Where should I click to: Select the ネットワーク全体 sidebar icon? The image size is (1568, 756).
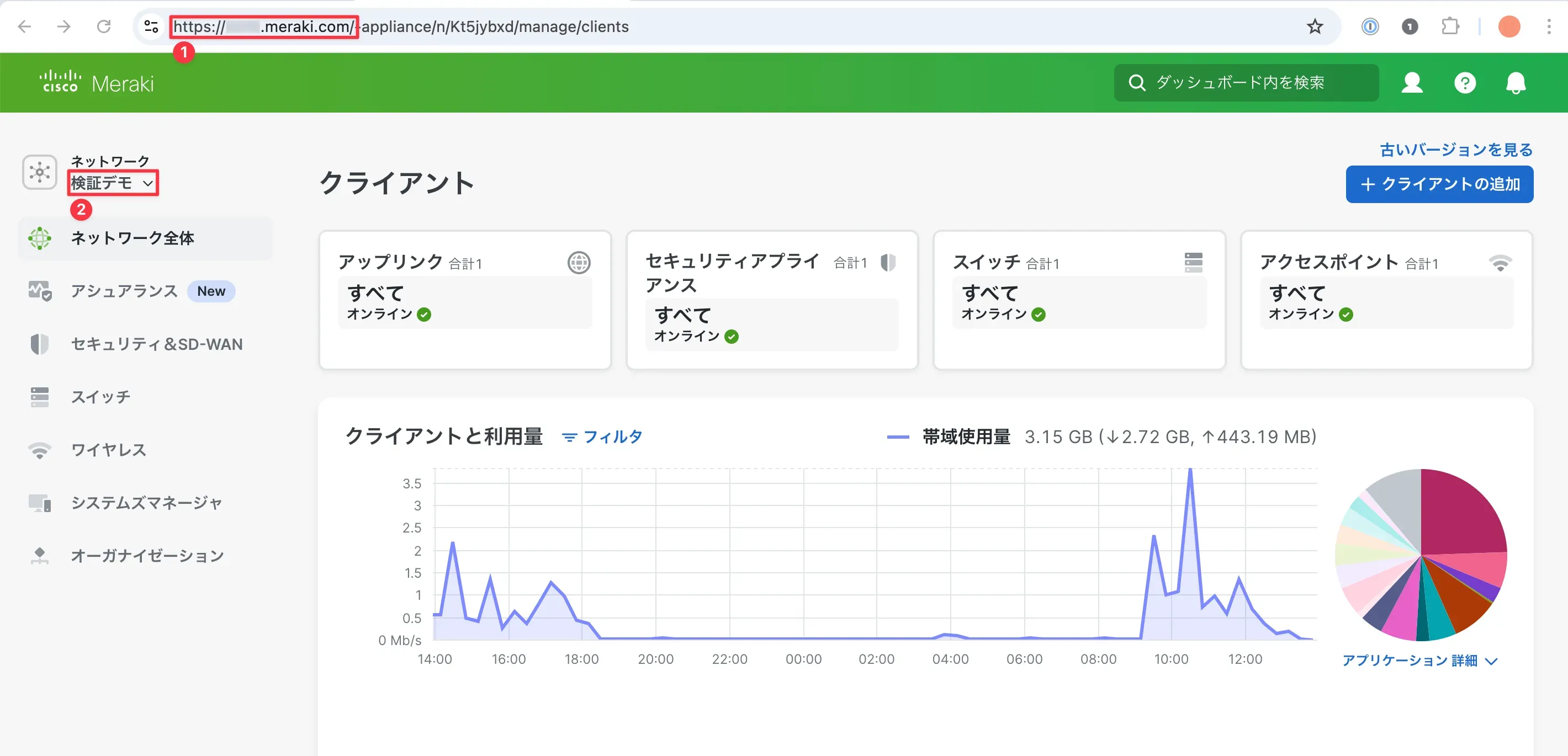click(41, 238)
